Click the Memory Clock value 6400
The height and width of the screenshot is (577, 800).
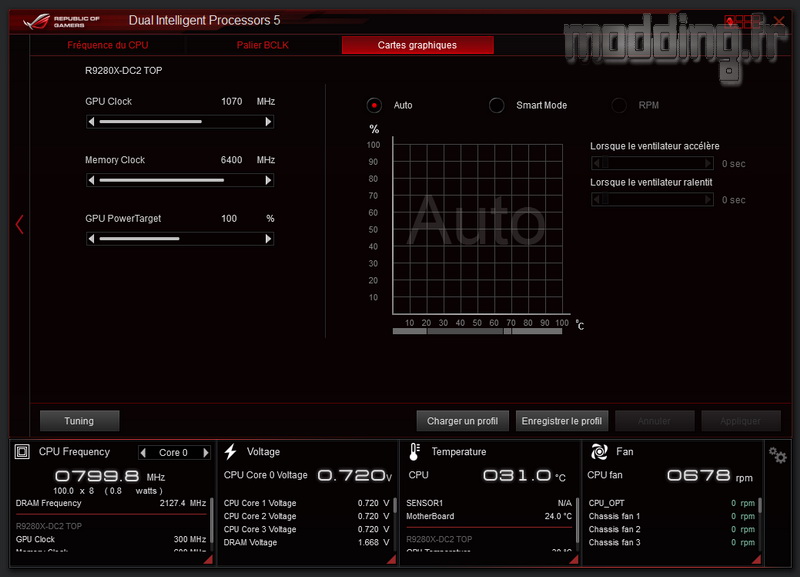pos(232,160)
